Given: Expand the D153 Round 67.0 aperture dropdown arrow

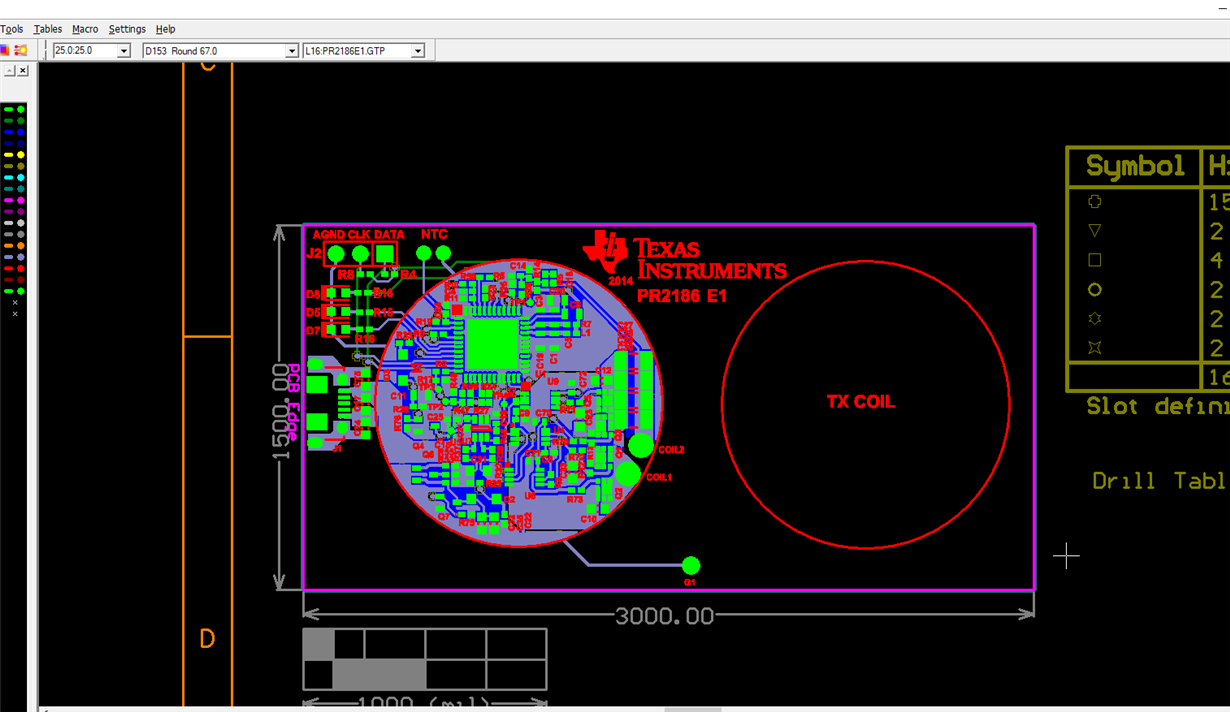Looking at the screenshot, I should (x=292, y=50).
